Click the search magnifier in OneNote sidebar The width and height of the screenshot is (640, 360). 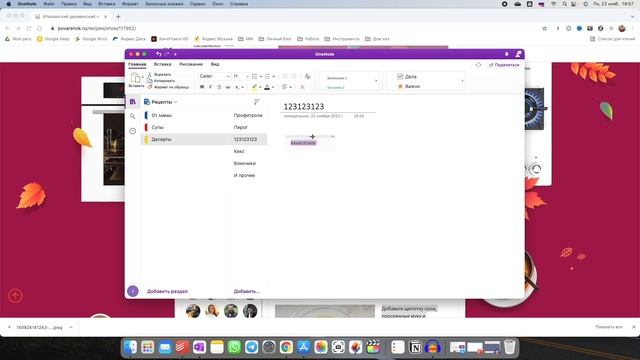pos(133,116)
